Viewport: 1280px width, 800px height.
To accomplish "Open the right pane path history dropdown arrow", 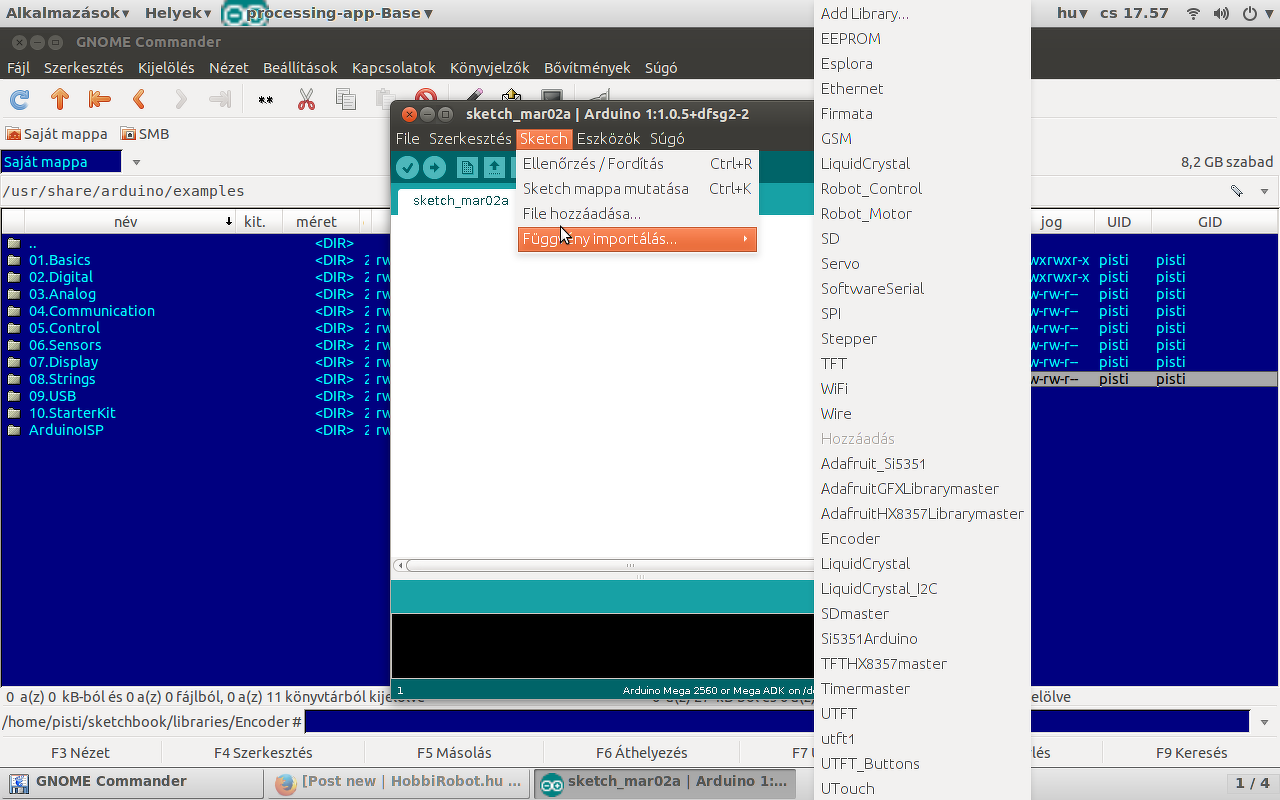I will click(x=1265, y=191).
